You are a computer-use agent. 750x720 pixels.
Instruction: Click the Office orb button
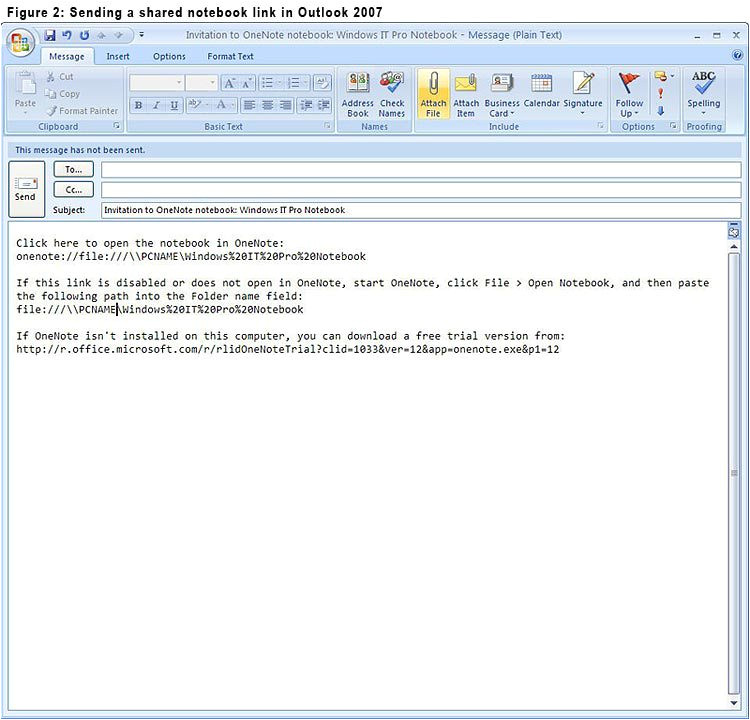pos(20,44)
